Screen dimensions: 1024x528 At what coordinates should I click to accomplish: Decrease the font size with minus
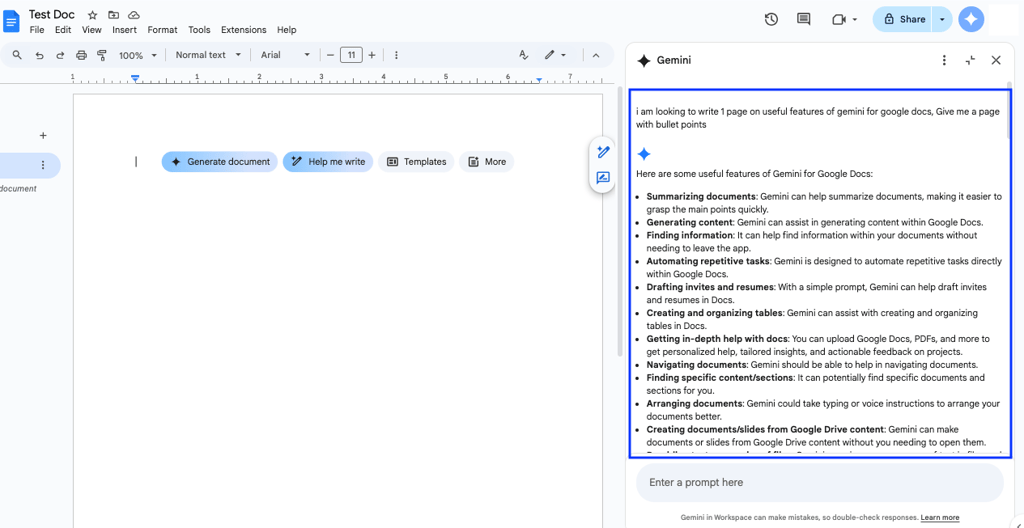[x=330, y=56]
